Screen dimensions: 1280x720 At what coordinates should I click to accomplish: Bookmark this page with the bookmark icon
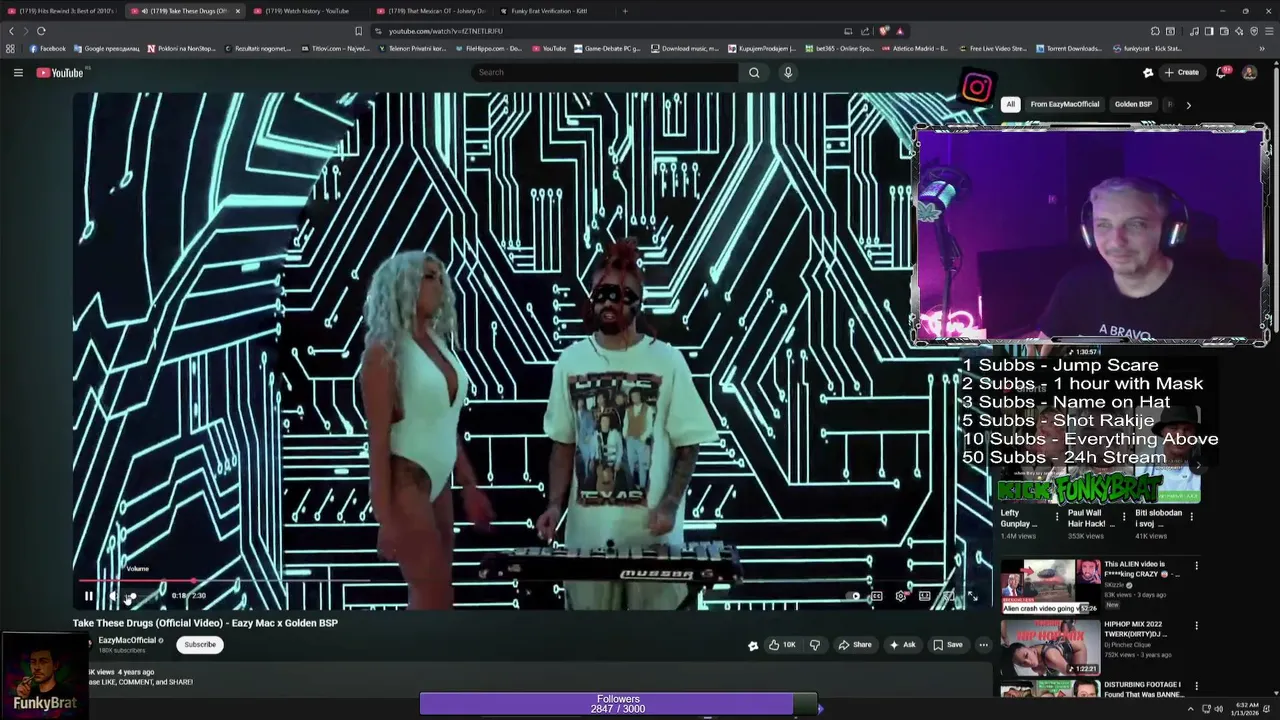coord(359,31)
